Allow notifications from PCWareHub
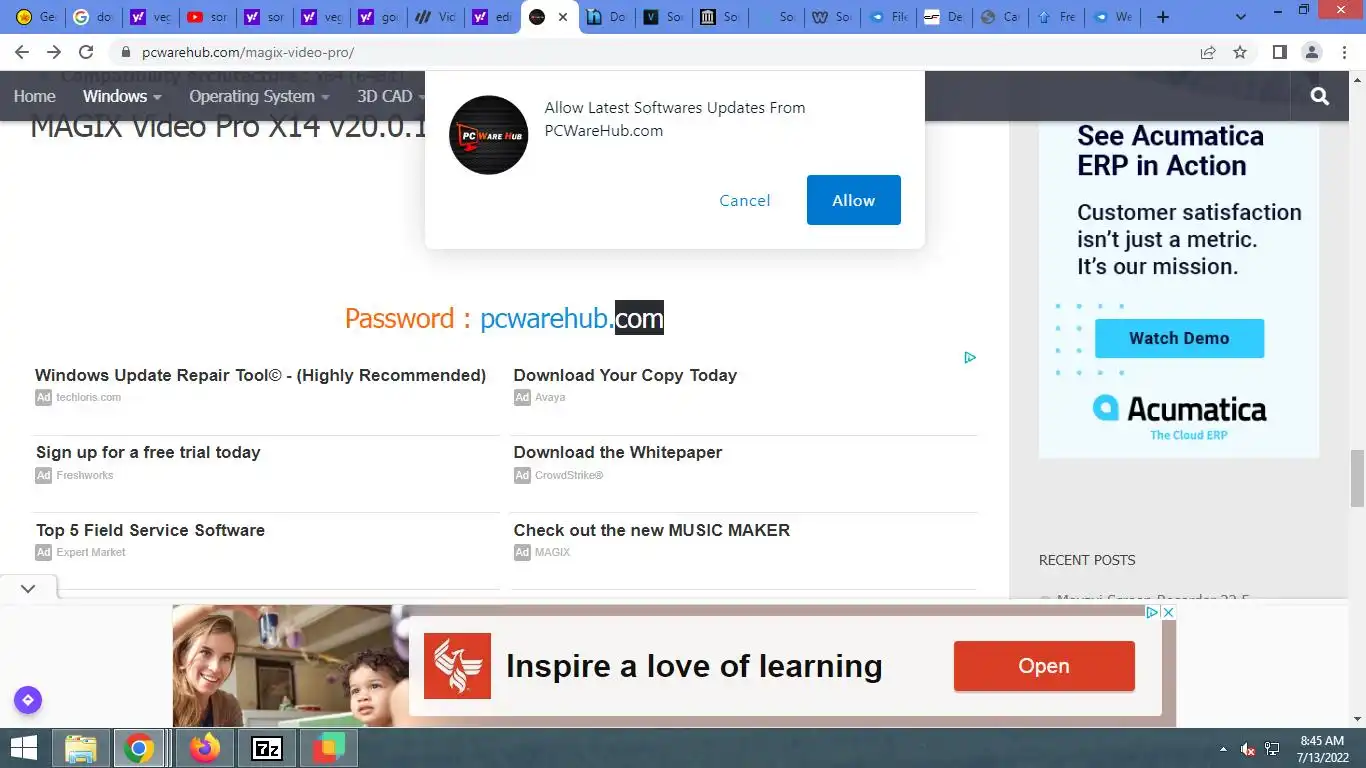Image resolution: width=1366 pixels, height=768 pixels. 854,200
